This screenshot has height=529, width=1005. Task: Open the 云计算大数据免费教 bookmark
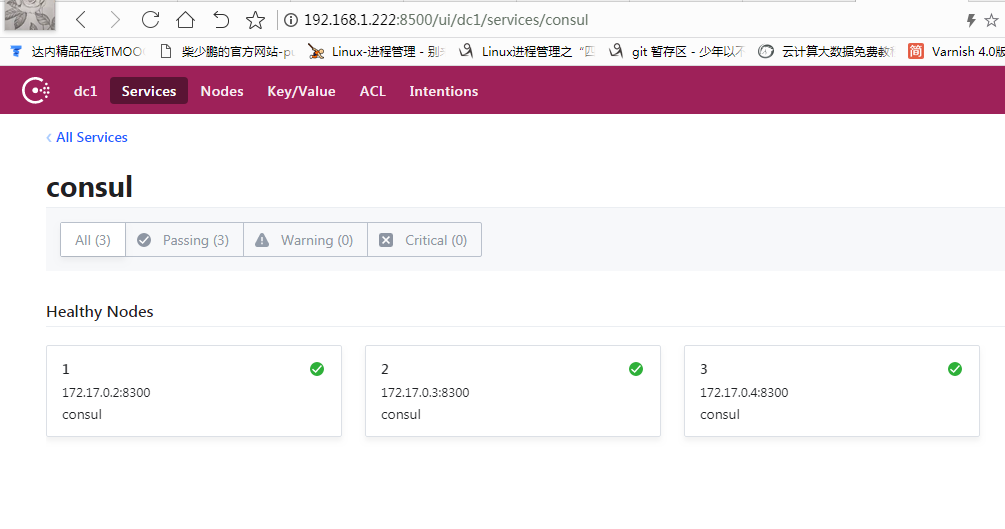pyautogui.click(x=827, y=51)
